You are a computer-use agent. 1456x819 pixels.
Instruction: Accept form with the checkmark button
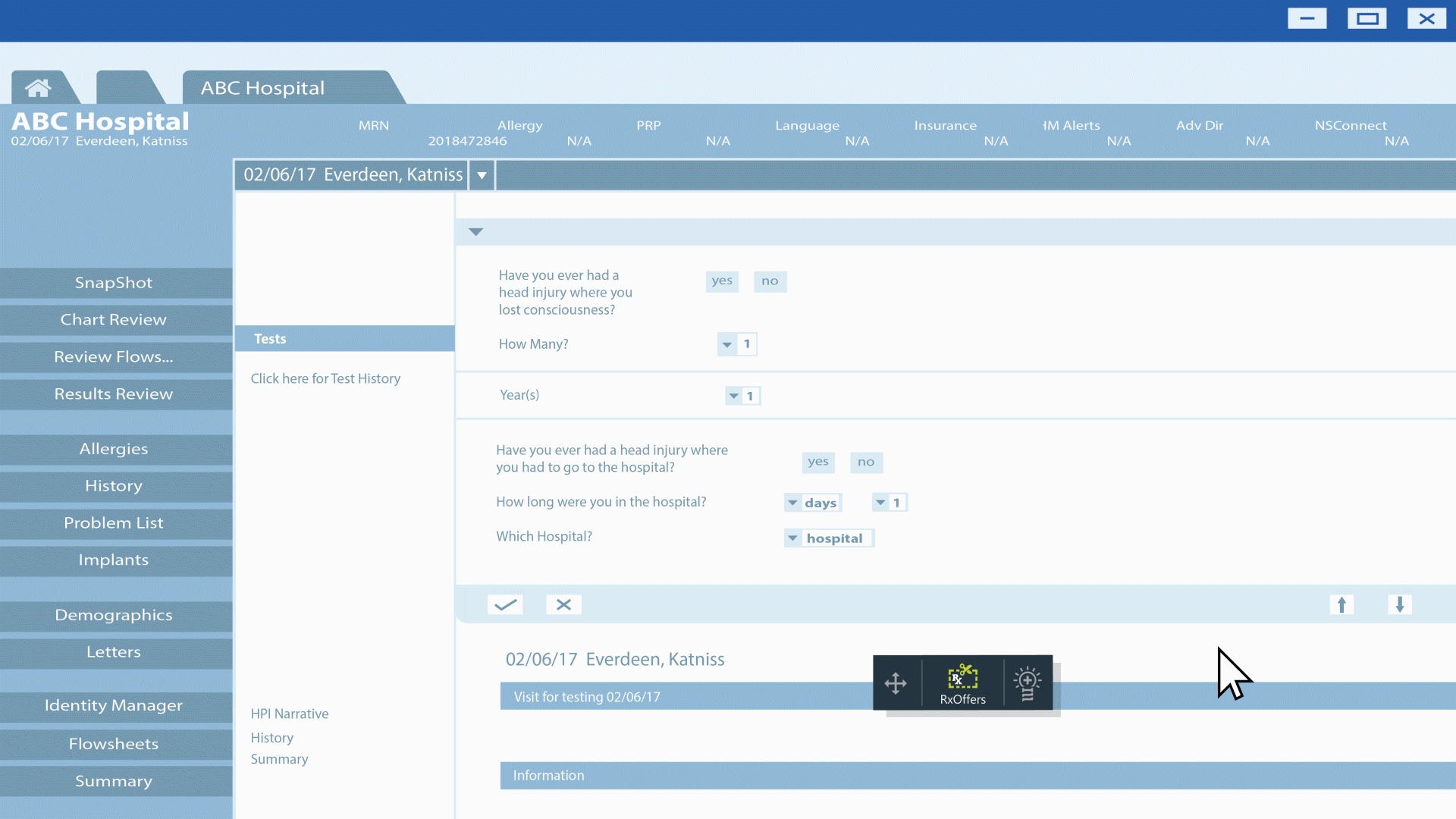click(505, 604)
